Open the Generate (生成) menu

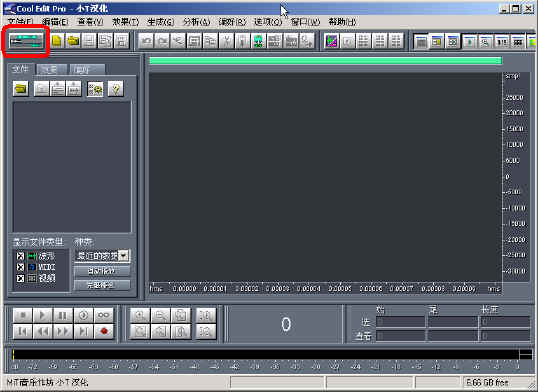pyautogui.click(x=160, y=22)
